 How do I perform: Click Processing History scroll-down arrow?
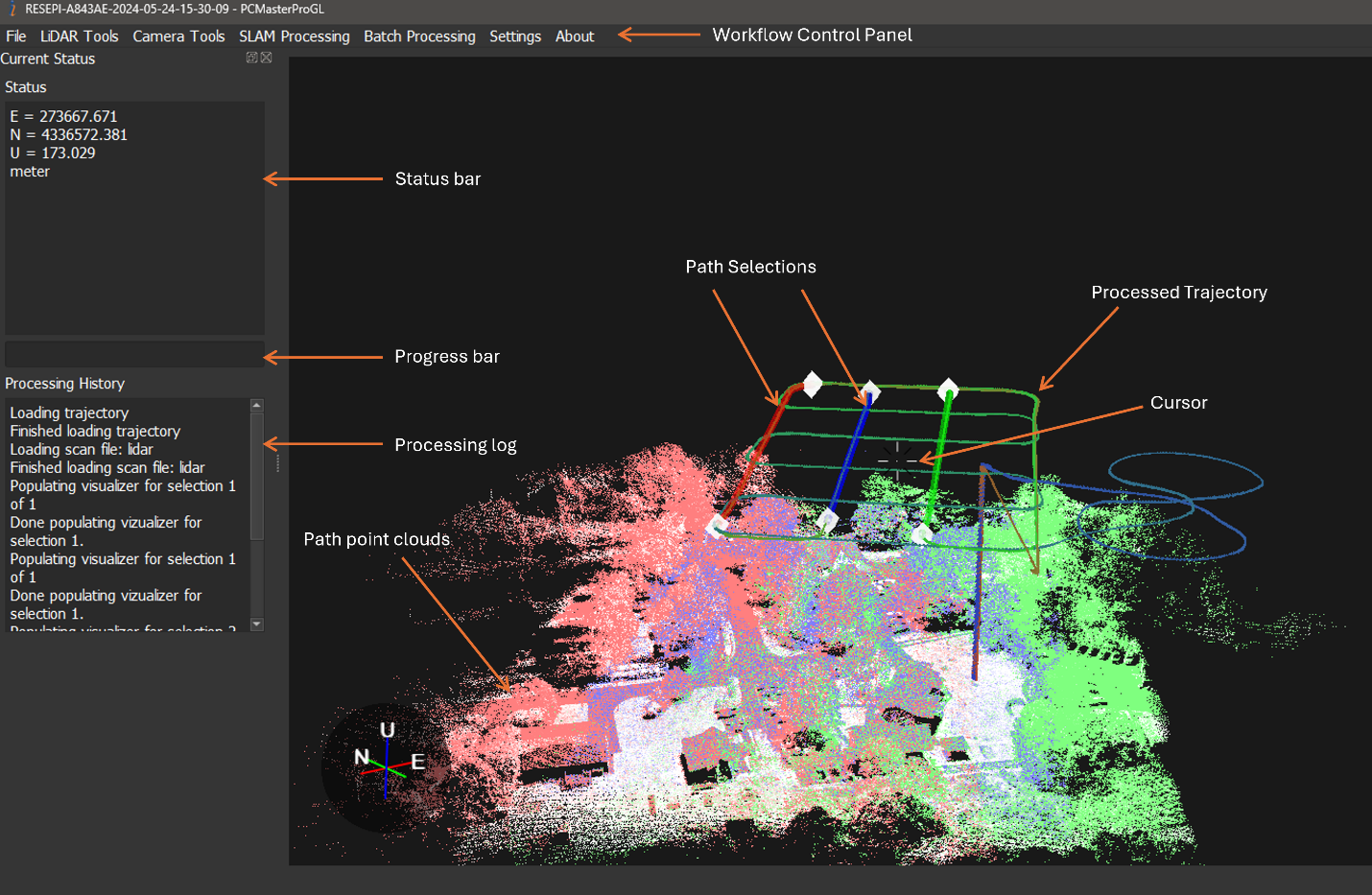click(x=256, y=624)
